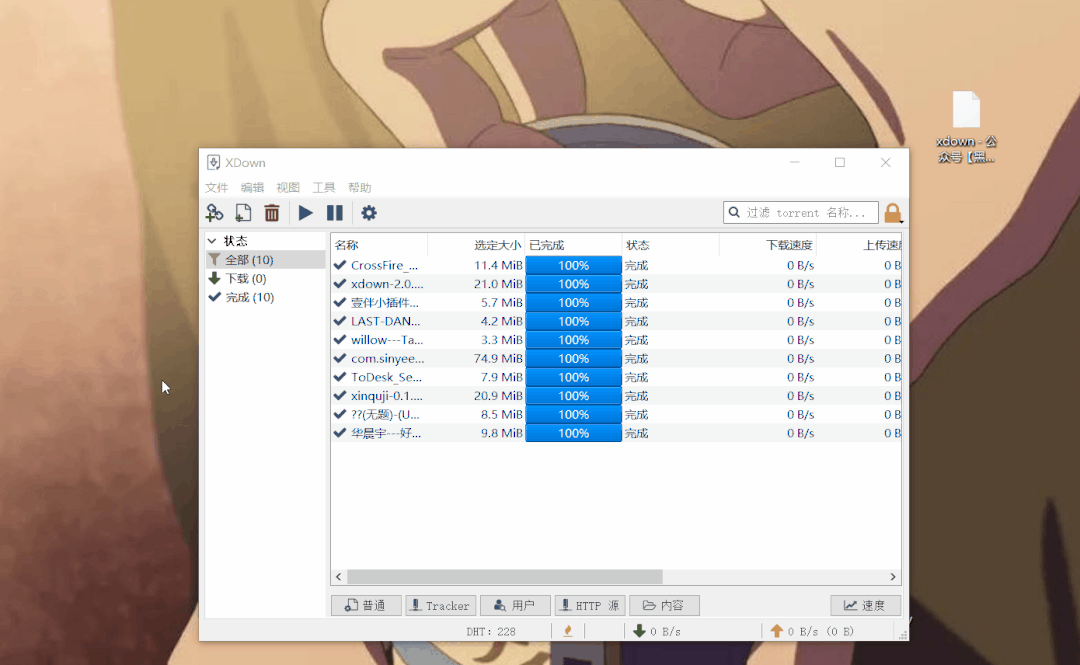This screenshot has height=665, width=1080.
Task: Switch to the 用户 tab
Action: click(x=515, y=605)
